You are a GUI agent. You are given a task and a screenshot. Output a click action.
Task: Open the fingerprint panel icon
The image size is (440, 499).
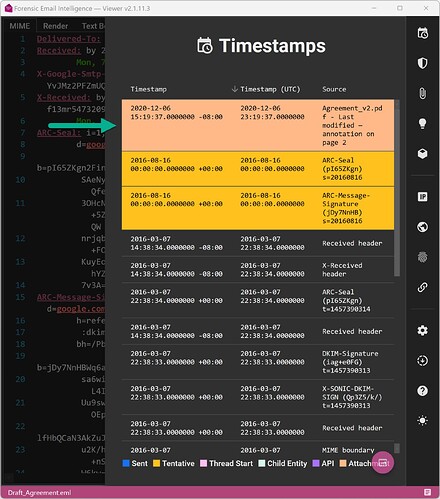point(422,257)
